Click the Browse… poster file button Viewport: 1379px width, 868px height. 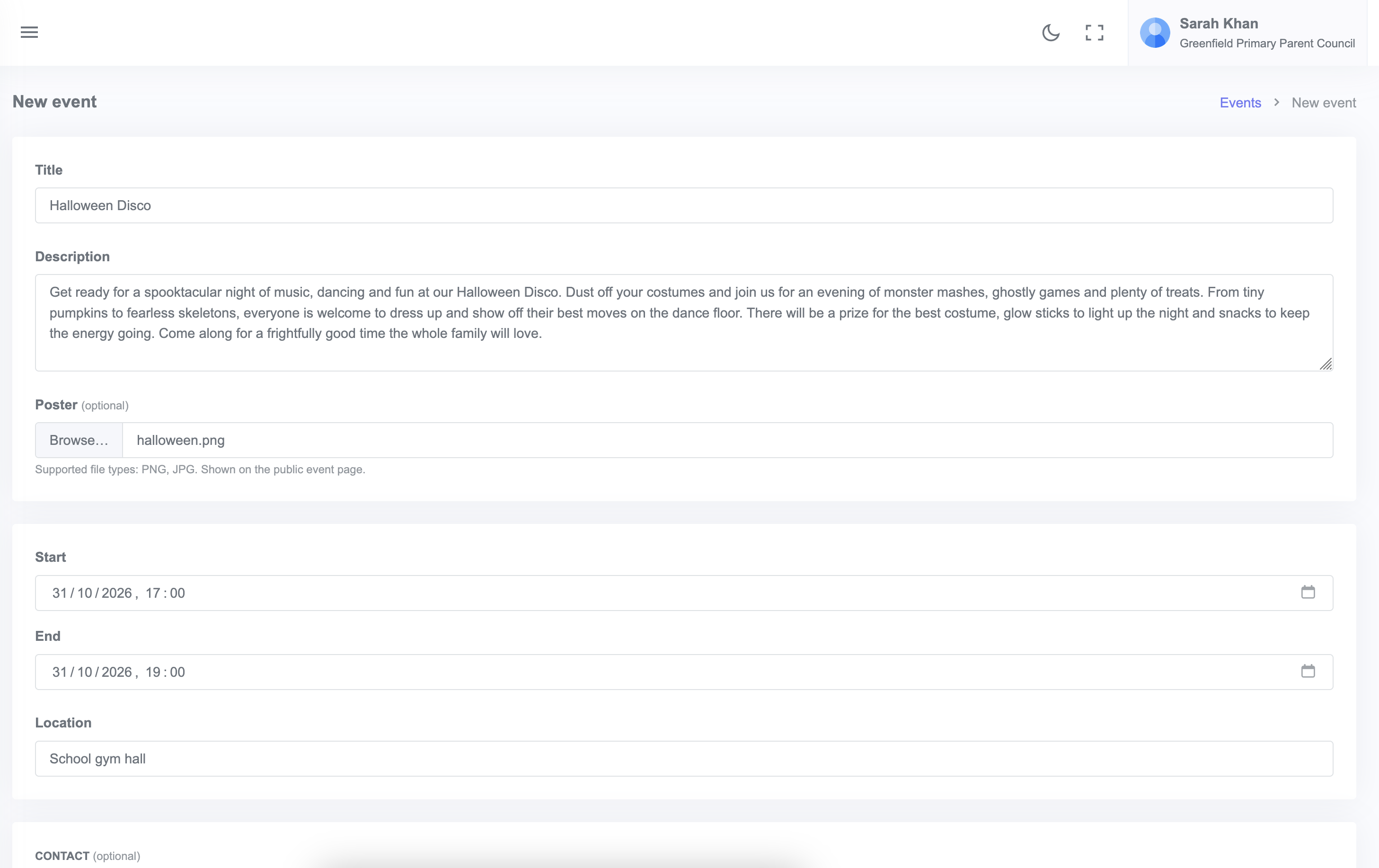[79, 440]
